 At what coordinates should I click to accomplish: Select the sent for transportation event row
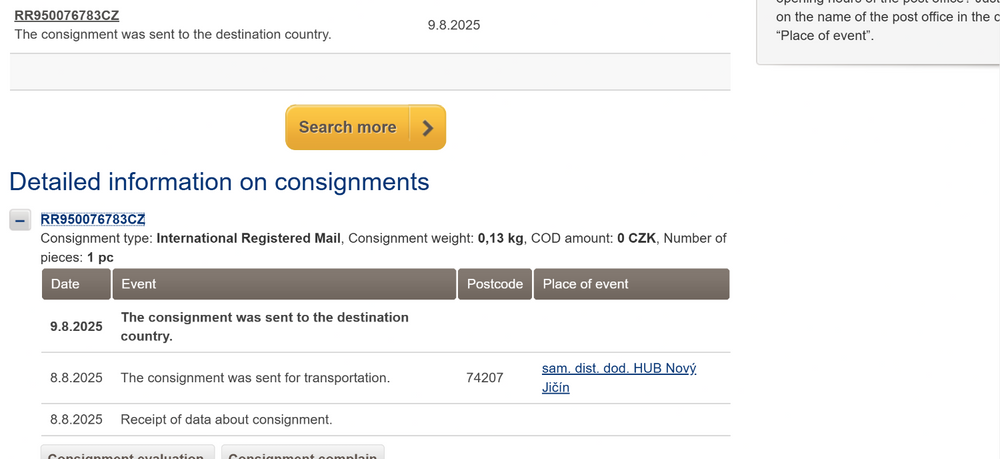tap(255, 378)
